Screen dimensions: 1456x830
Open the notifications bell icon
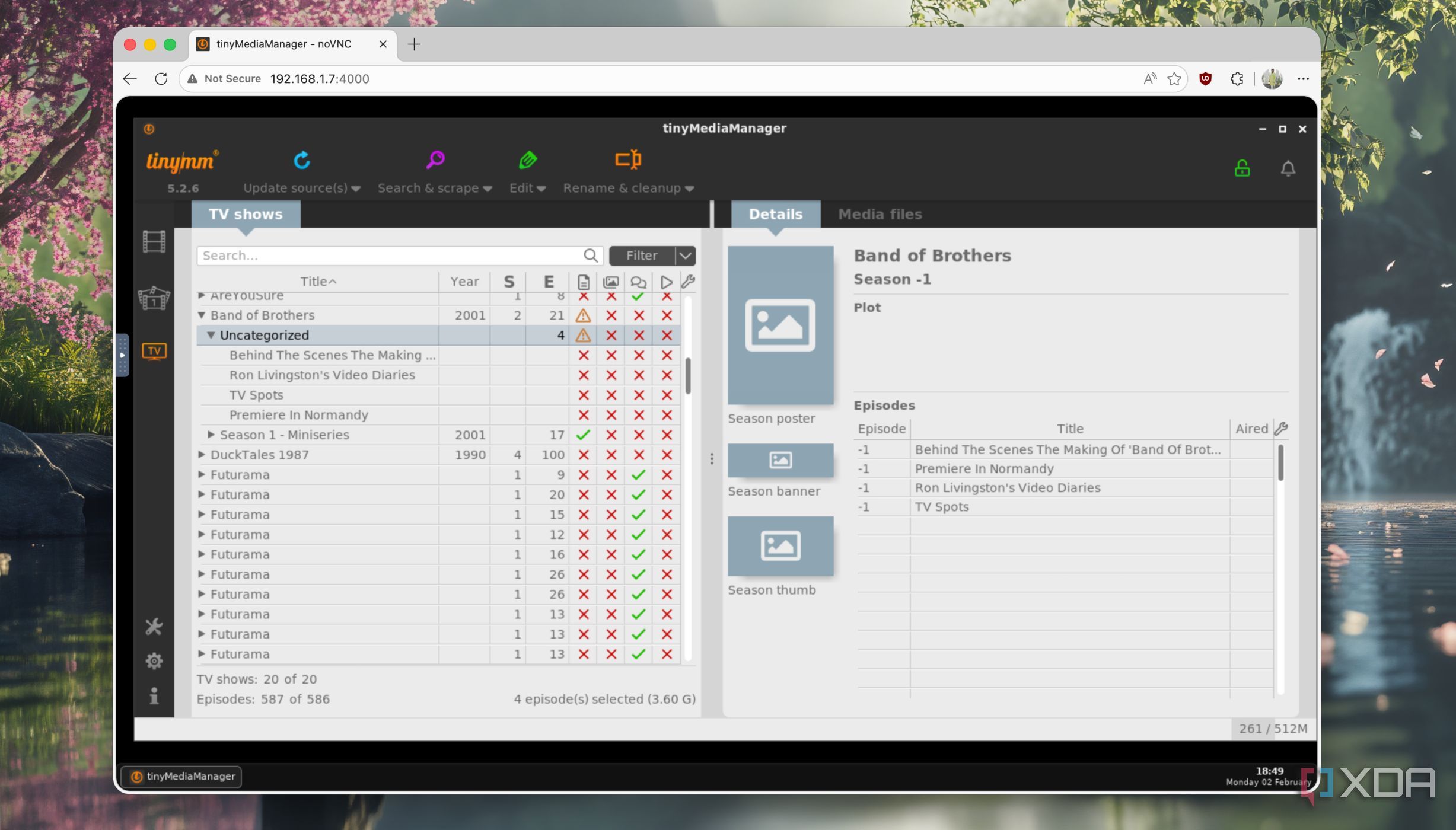1288,169
